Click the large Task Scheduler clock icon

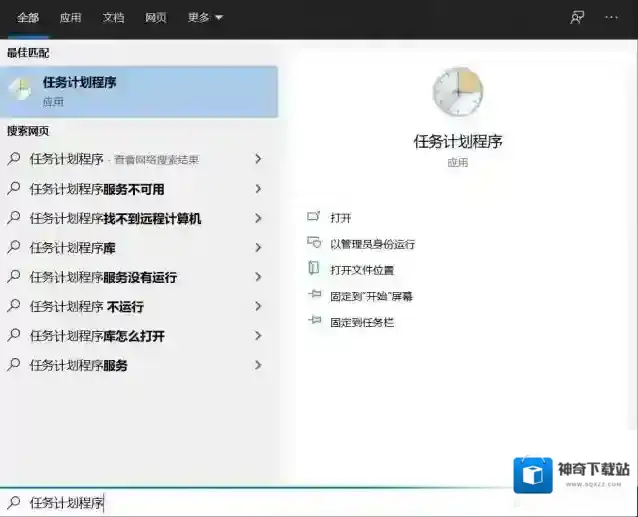pos(457,94)
